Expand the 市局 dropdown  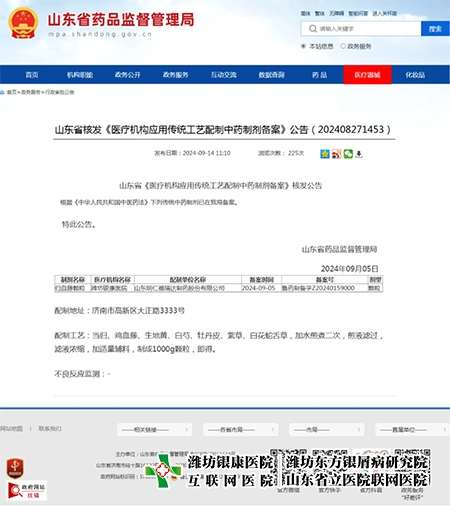[327, 430]
